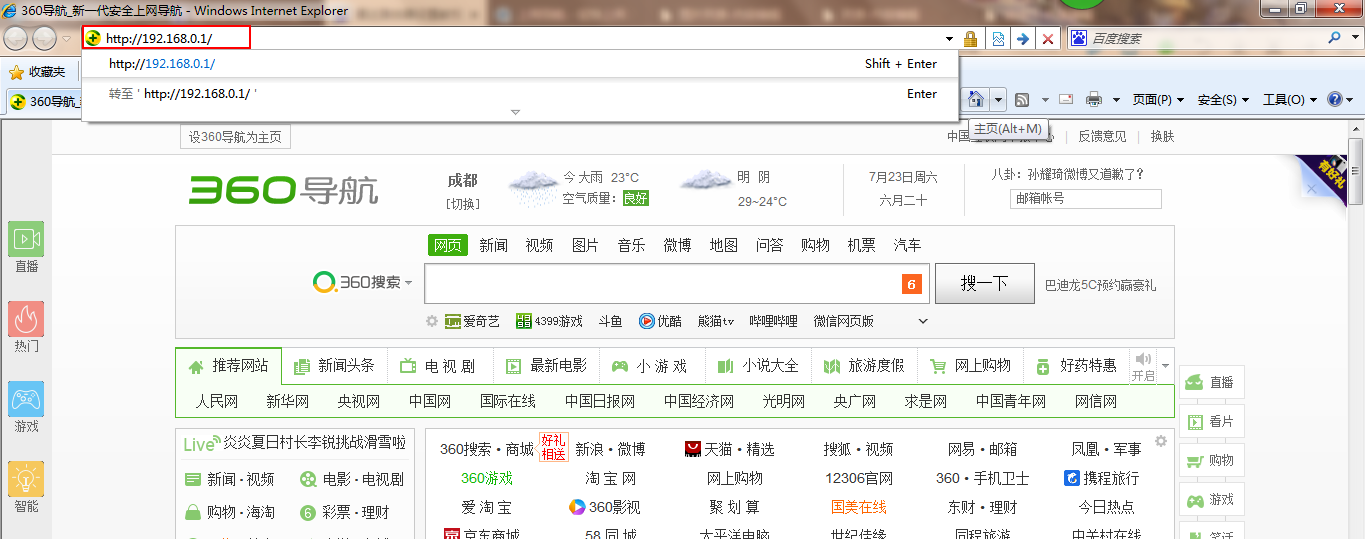Select the 网页 search tab
1365x539 pixels.
447,245
